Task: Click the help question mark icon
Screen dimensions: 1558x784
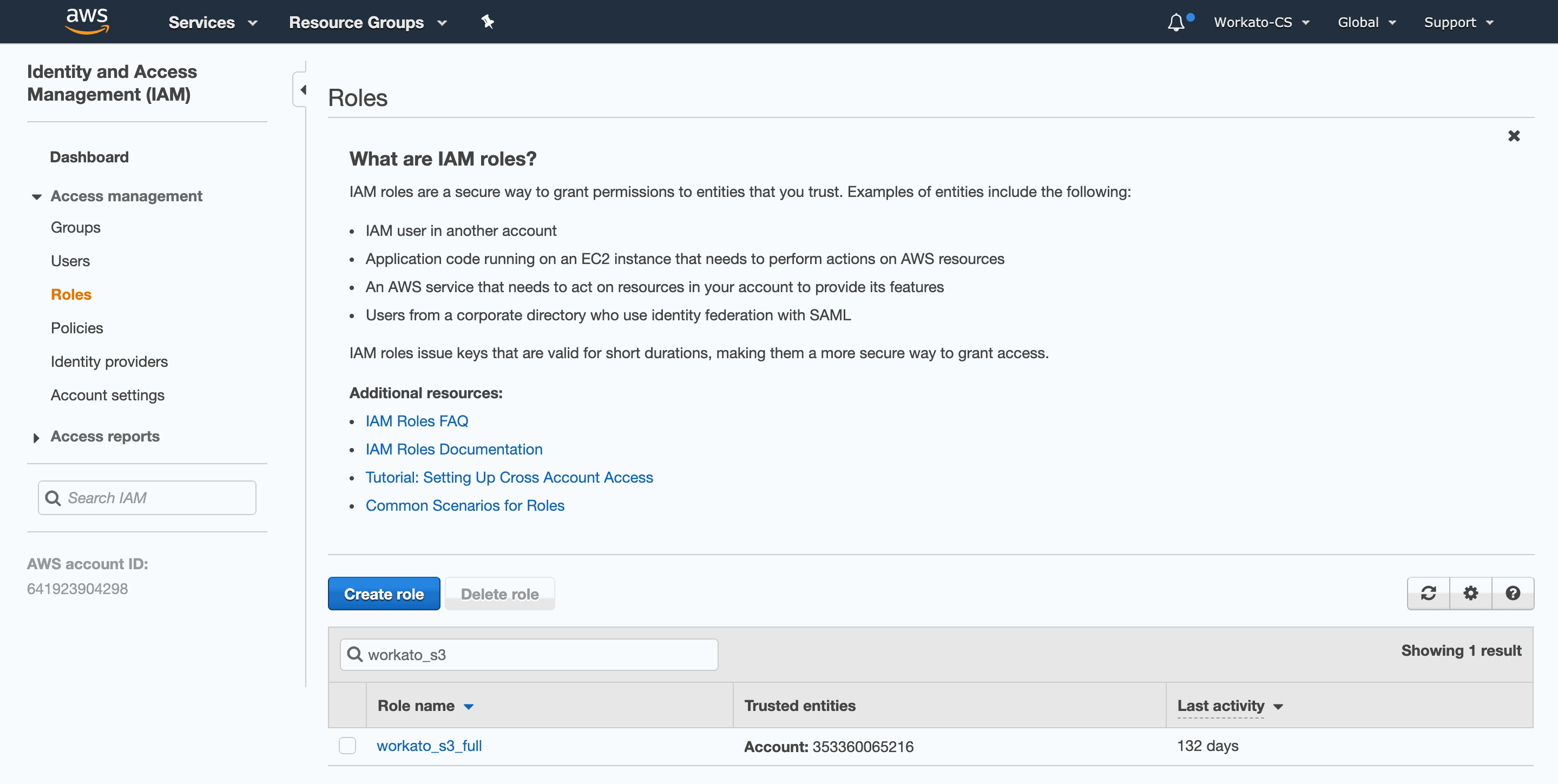Action: 1513,593
